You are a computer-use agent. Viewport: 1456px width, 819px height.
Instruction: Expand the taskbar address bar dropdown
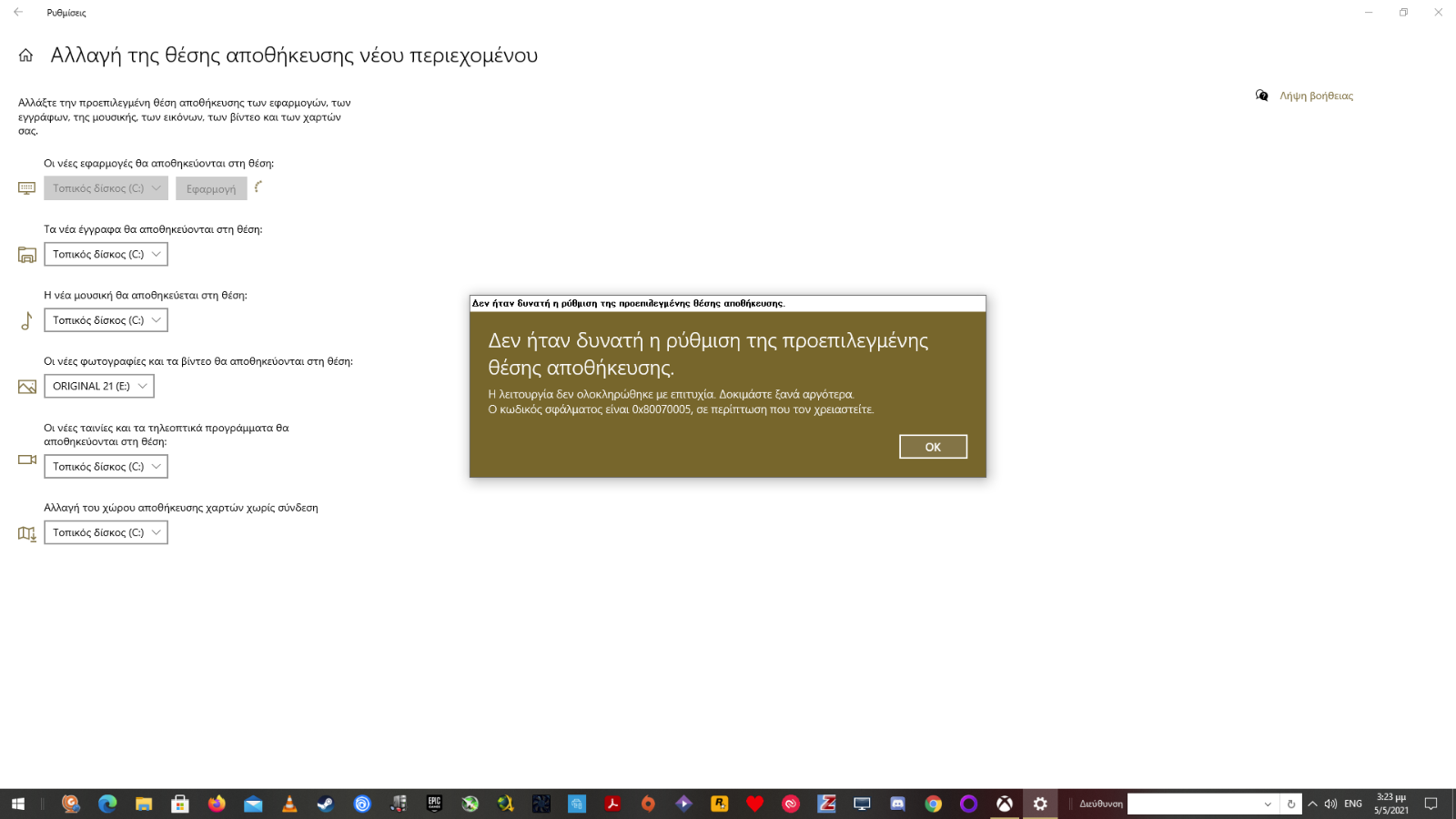pos(1268,804)
